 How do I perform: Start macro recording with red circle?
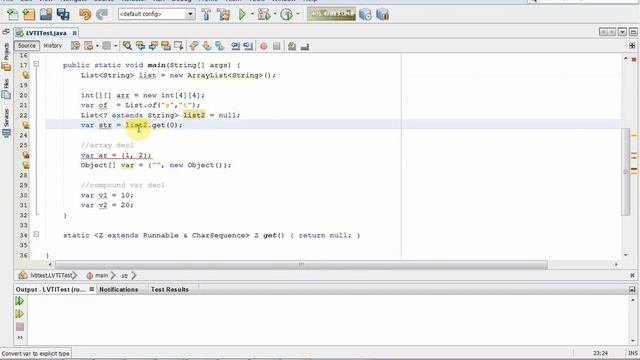(264, 46)
